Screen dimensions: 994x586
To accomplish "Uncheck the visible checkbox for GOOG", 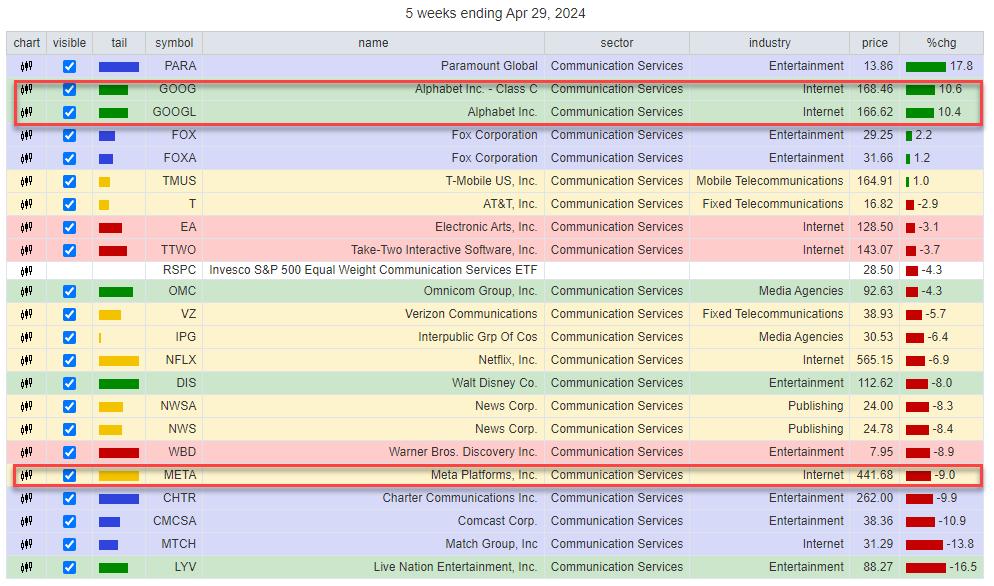I will [x=69, y=89].
